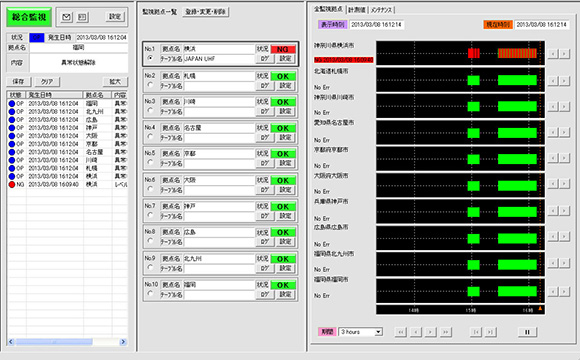Viewport: 580px width, 360px height.
Task: Select the NG Yokohama event row
Action: tap(68, 184)
